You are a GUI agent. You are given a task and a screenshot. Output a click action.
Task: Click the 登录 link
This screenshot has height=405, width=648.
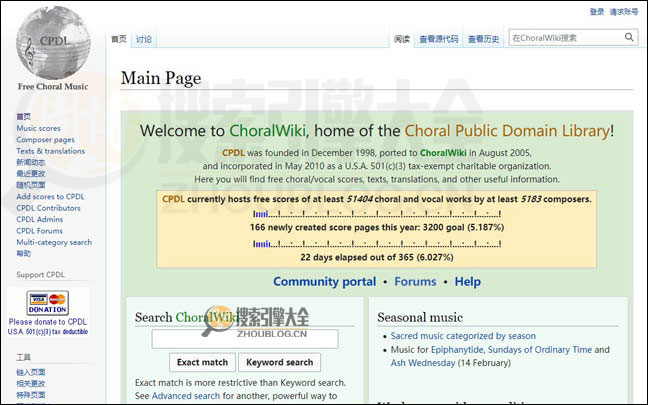596,12
